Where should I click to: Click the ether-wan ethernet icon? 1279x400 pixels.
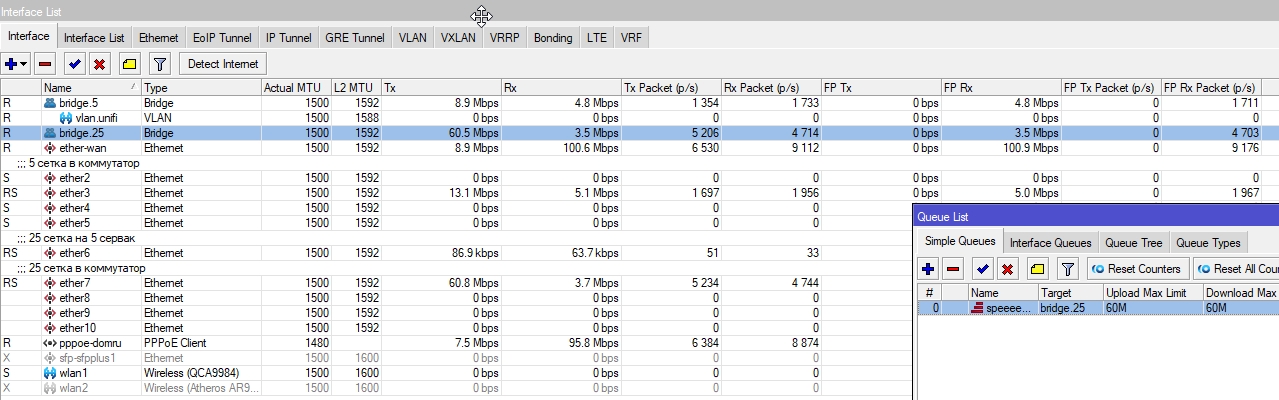pos(50,148)
